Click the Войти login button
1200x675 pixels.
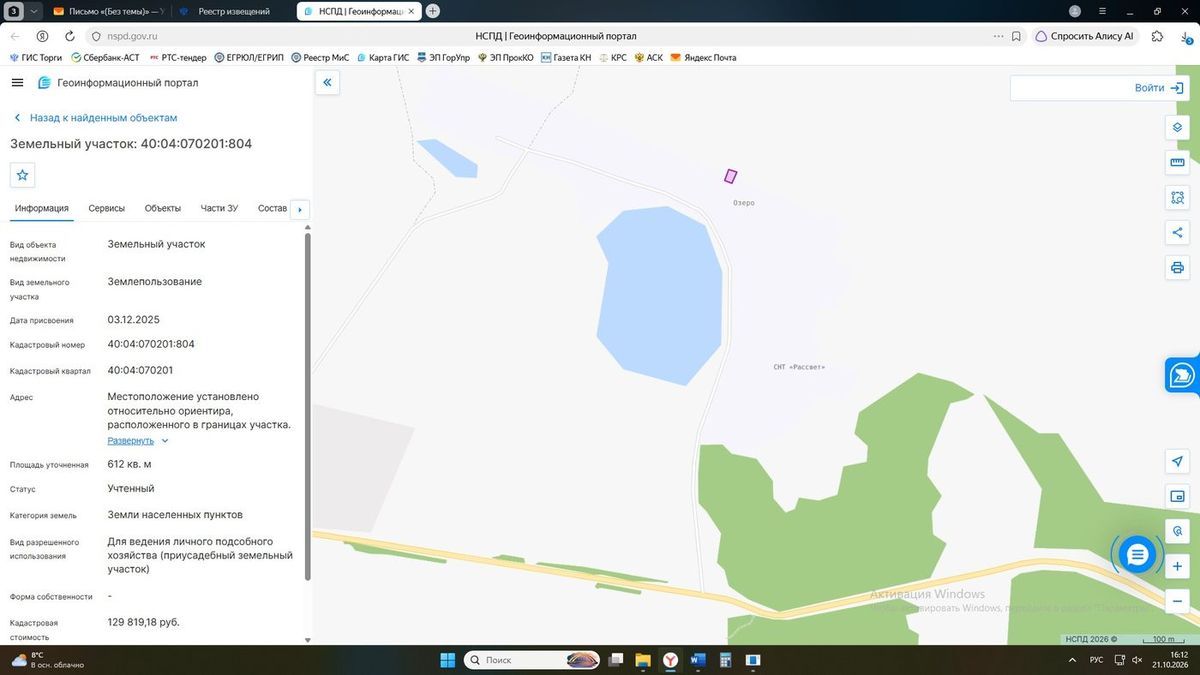[x=1158, y=88]
